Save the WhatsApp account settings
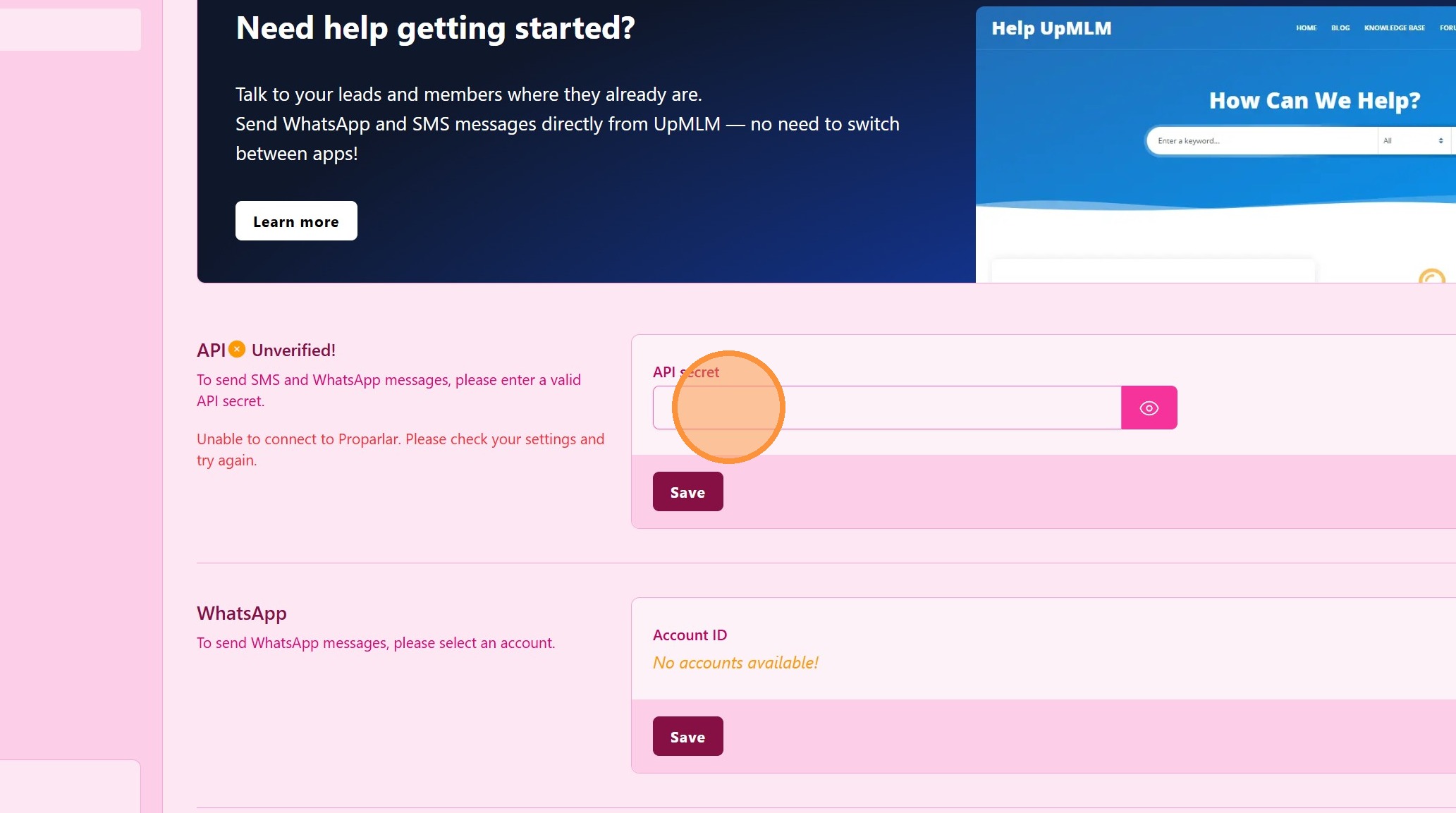This screenshot has width=1456, height=813. click(687, 736)
